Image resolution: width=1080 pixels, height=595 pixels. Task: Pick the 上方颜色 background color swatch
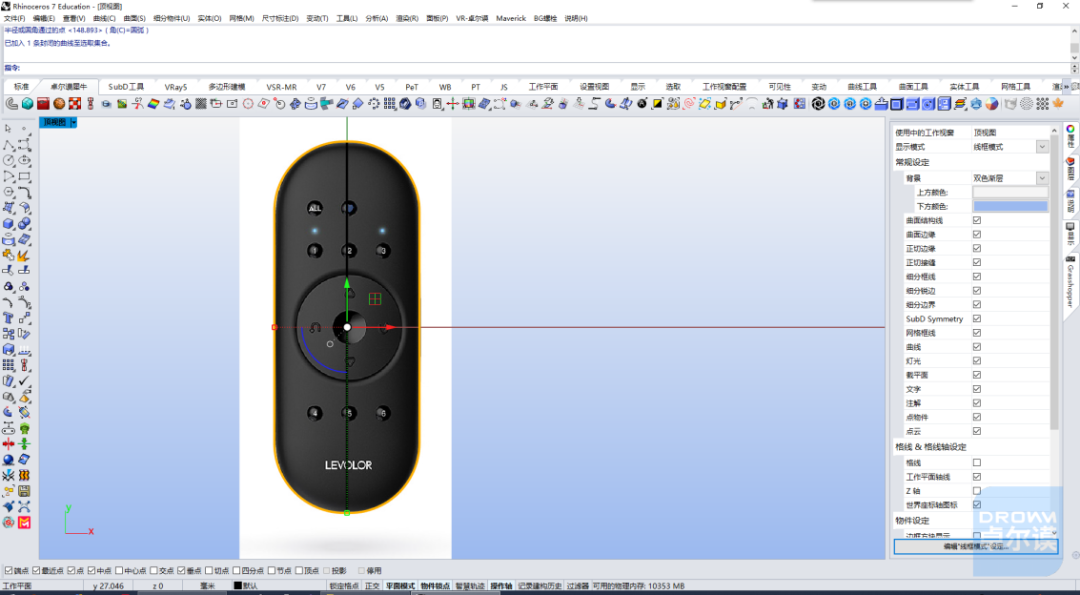1010,192
